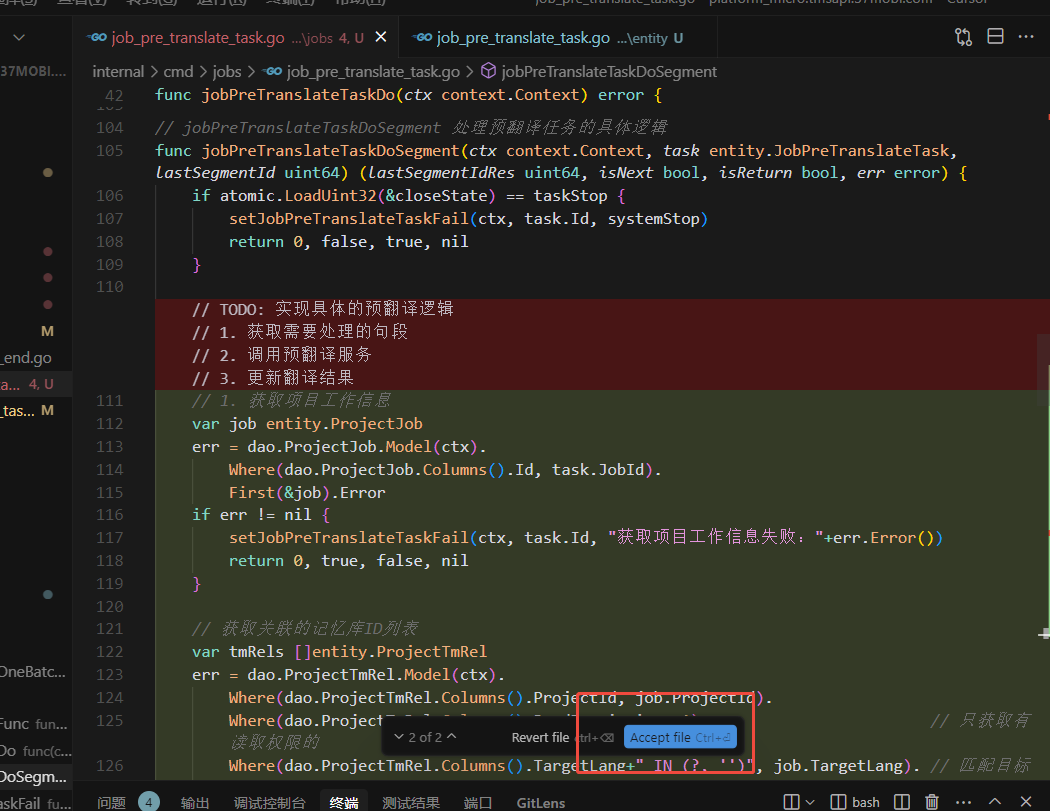Viewport: 1050px width, 811px height.
Task: Open the 调试控制台 debug console tab
Action: pos(269,802)
